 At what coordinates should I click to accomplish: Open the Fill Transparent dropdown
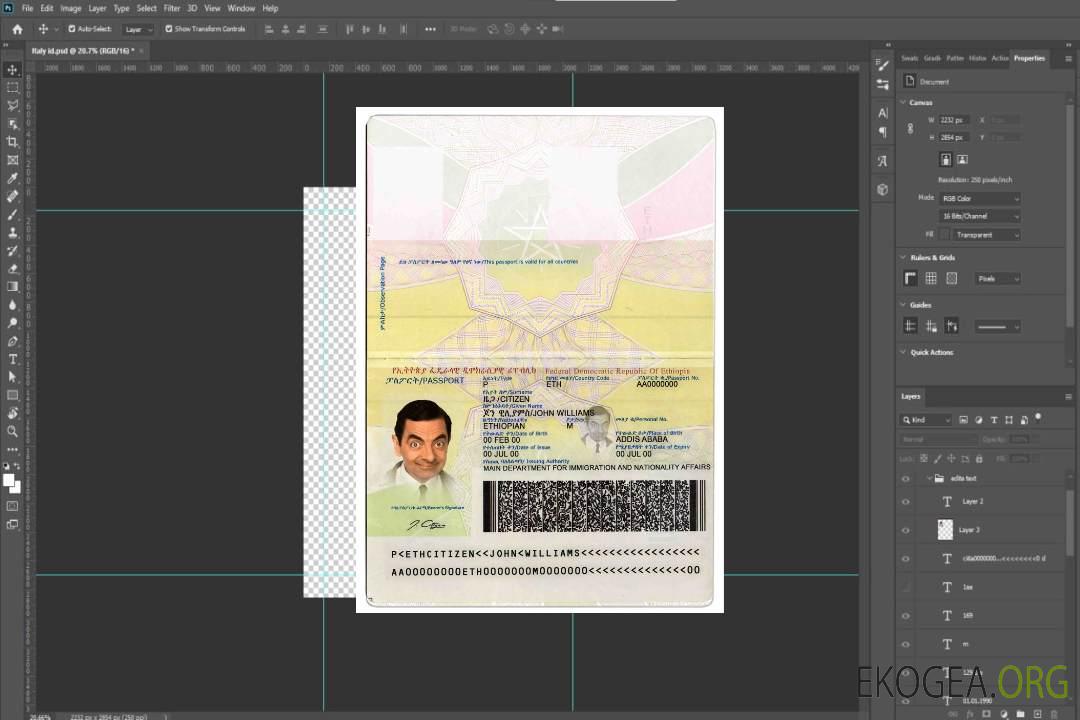coord(986,235)
